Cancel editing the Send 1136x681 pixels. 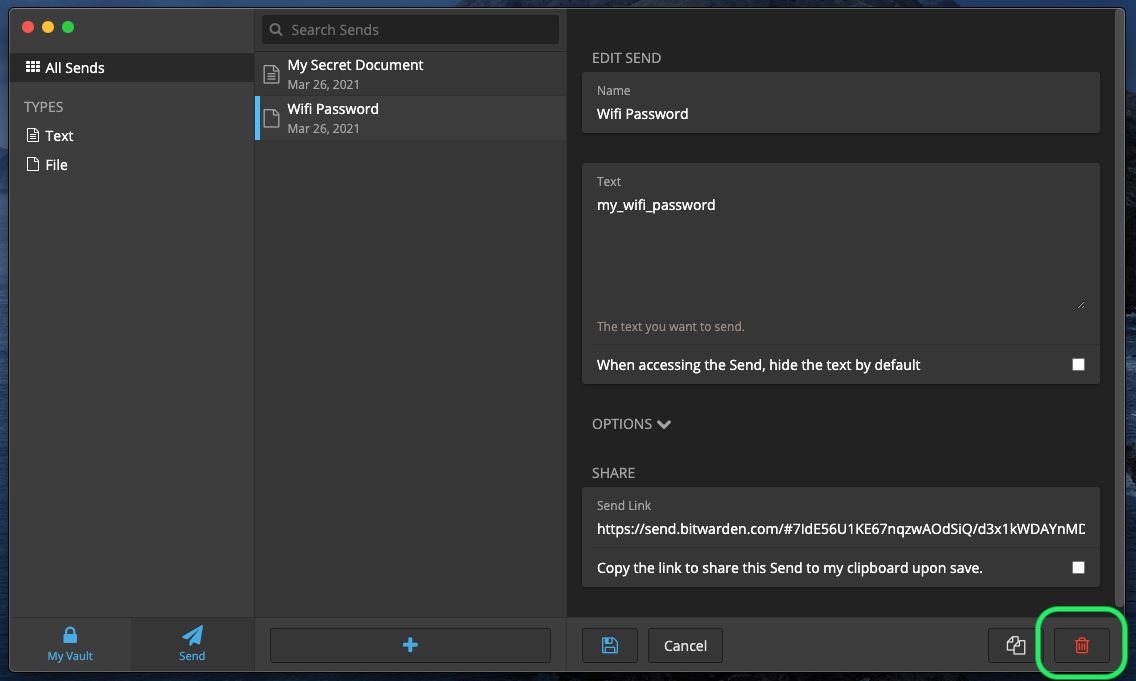click(685, 645)
